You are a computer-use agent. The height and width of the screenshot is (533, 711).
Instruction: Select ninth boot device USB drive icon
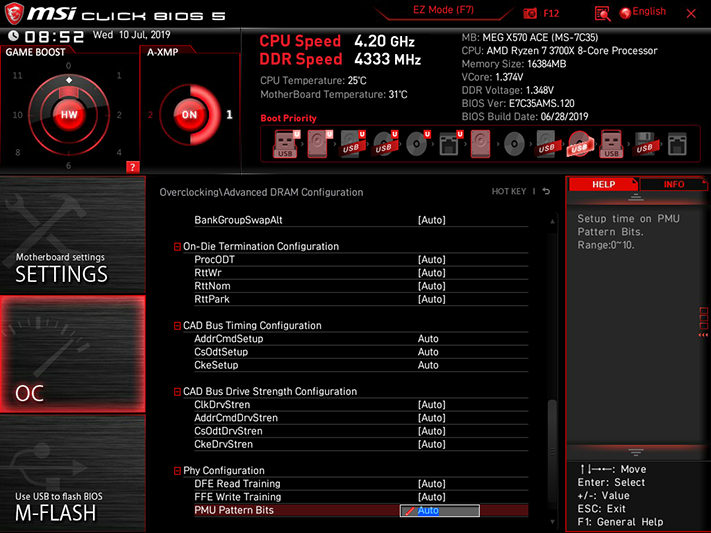coord(546,144)
